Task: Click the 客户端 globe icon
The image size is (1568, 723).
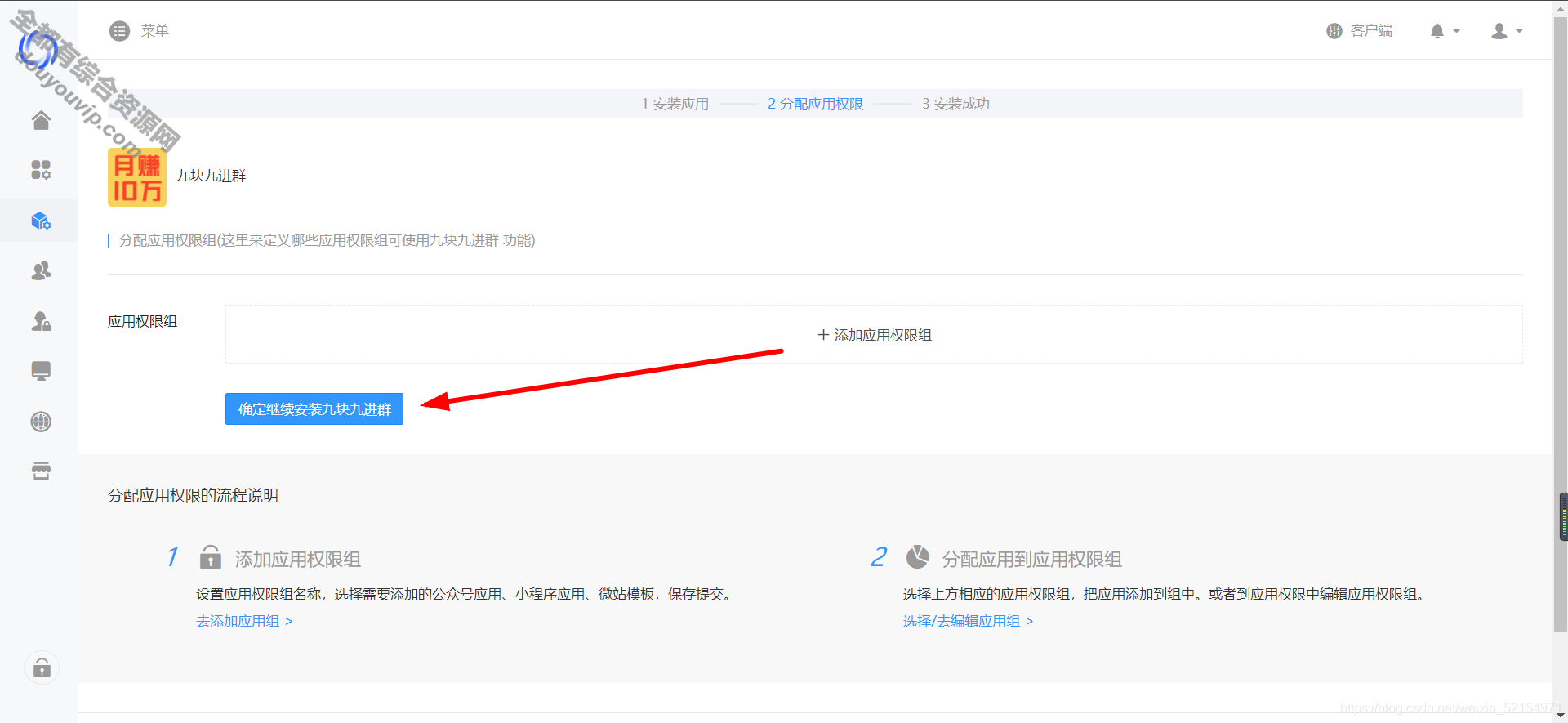Action: point(1334,31)
